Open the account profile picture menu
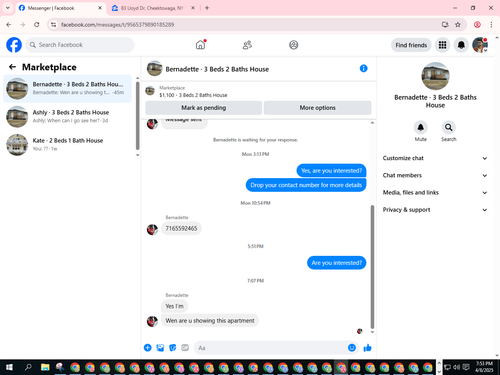 pos(480,45)
